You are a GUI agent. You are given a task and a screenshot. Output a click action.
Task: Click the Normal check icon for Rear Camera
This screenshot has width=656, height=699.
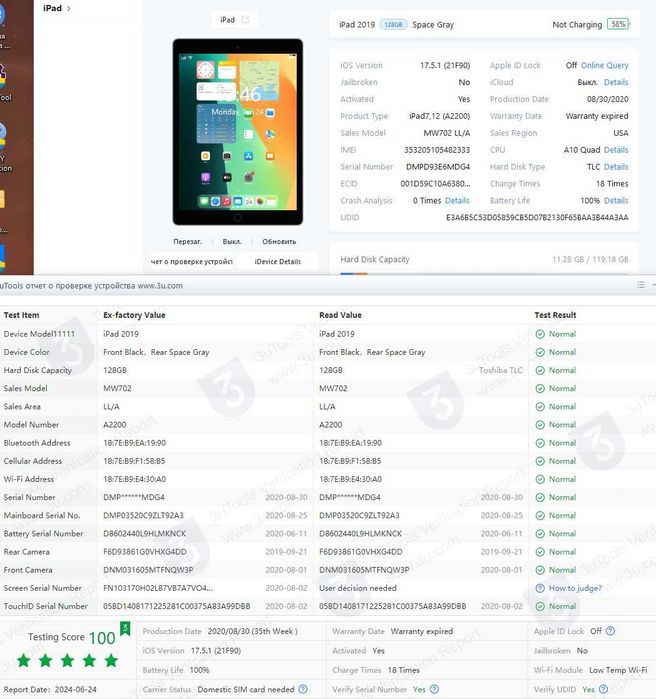coord(540,552)
